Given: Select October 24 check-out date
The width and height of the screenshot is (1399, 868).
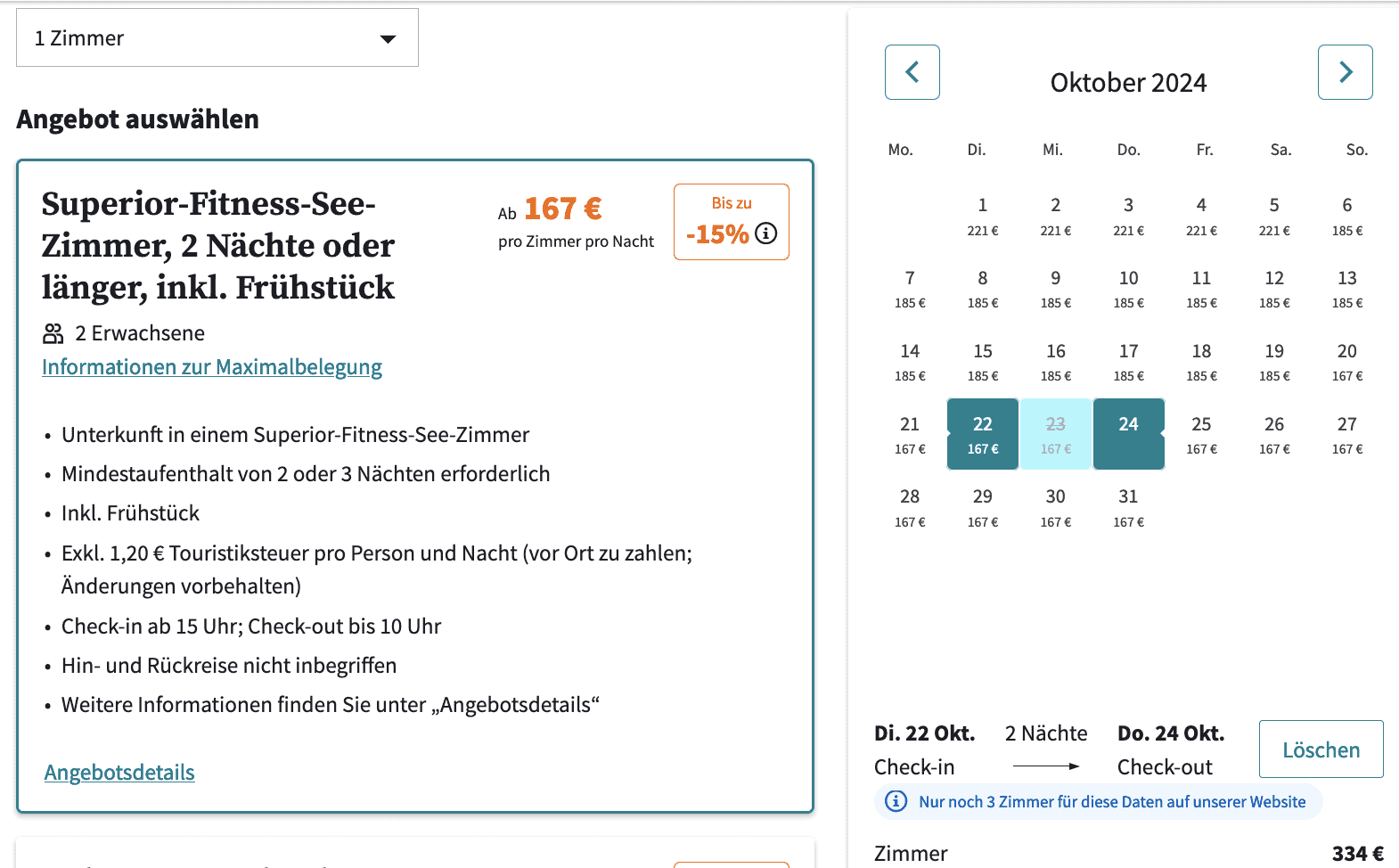Looking at the screenshot, I should [x=1128, y=434].
